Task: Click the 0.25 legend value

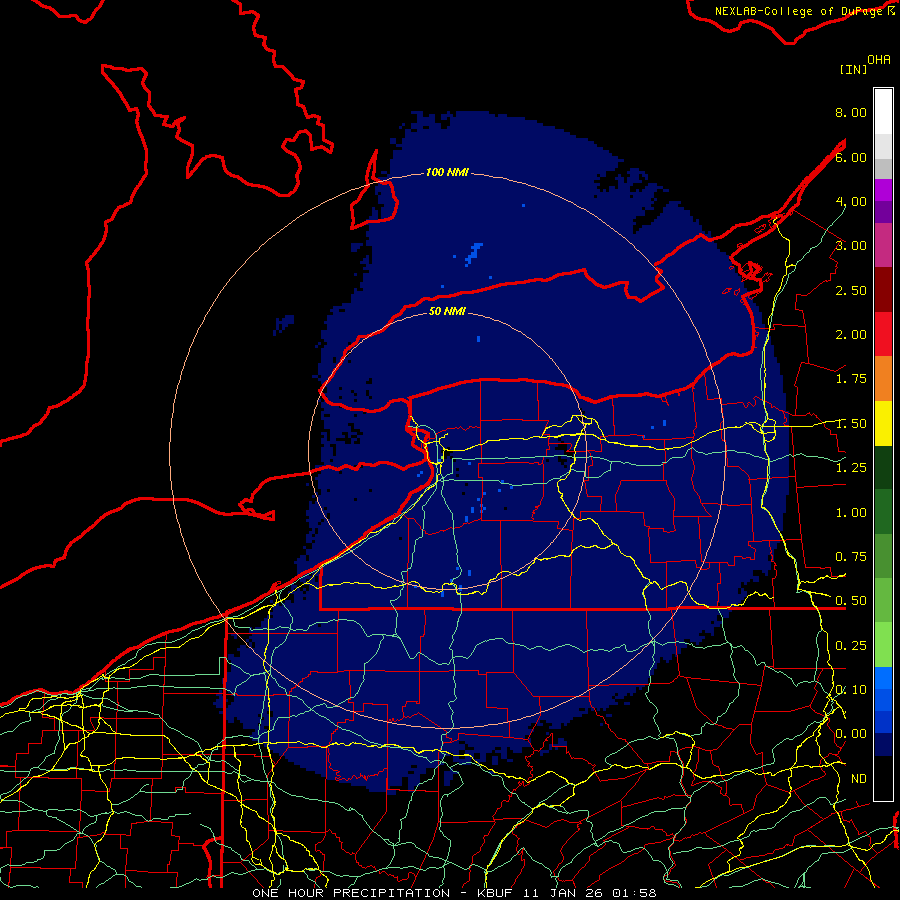Action: tap(851, 646)
